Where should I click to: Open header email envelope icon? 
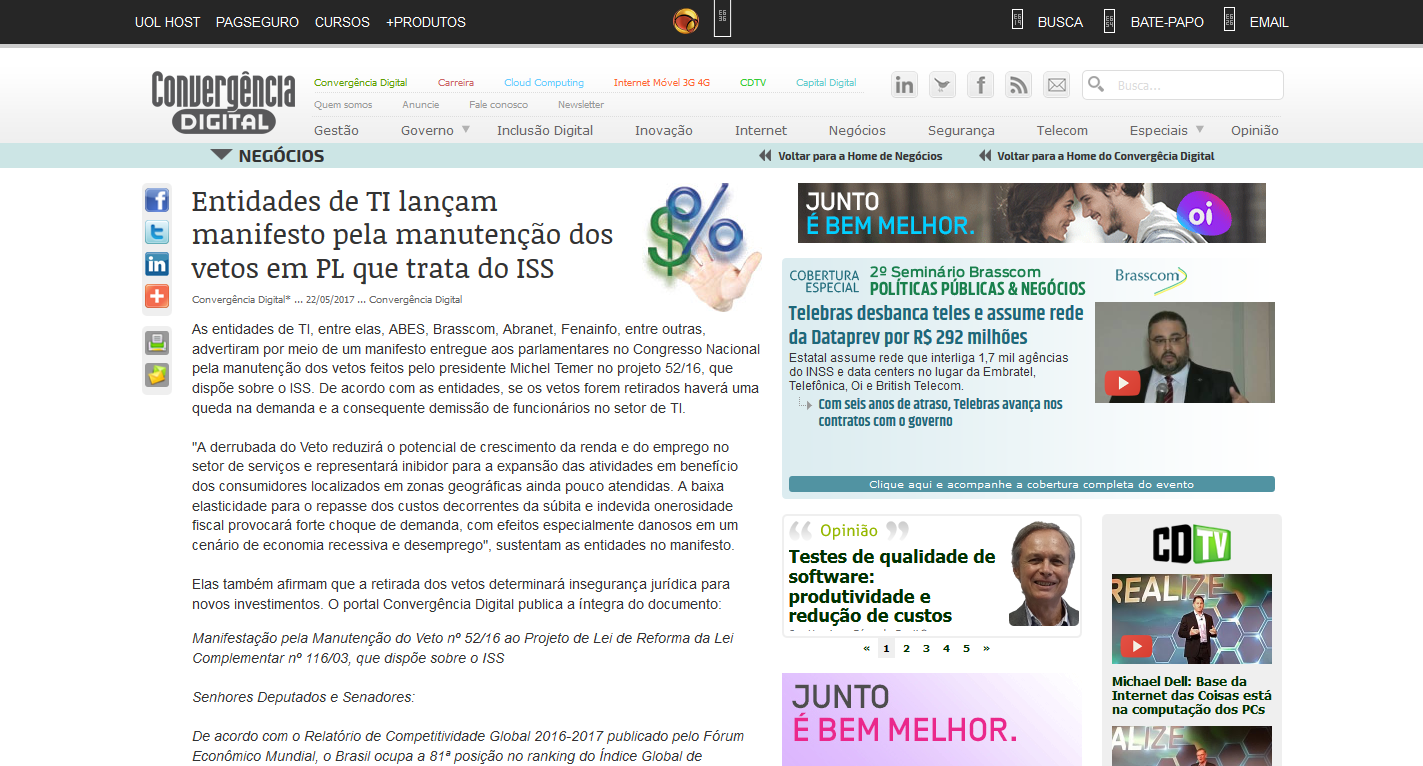[x=1056, y=85]
